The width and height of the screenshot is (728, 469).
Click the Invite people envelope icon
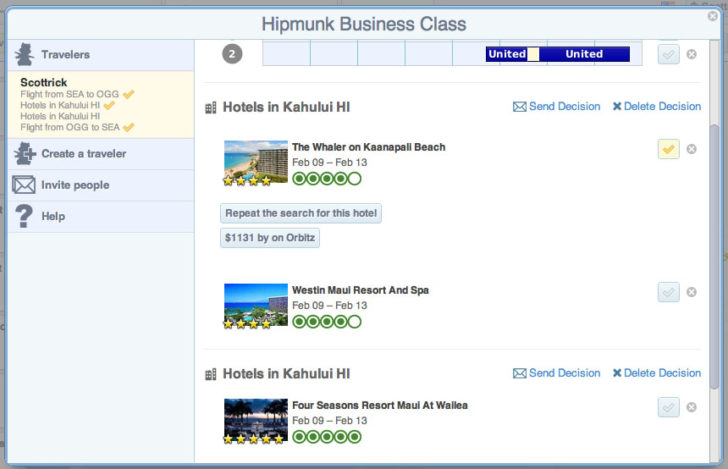click(24, 185)
